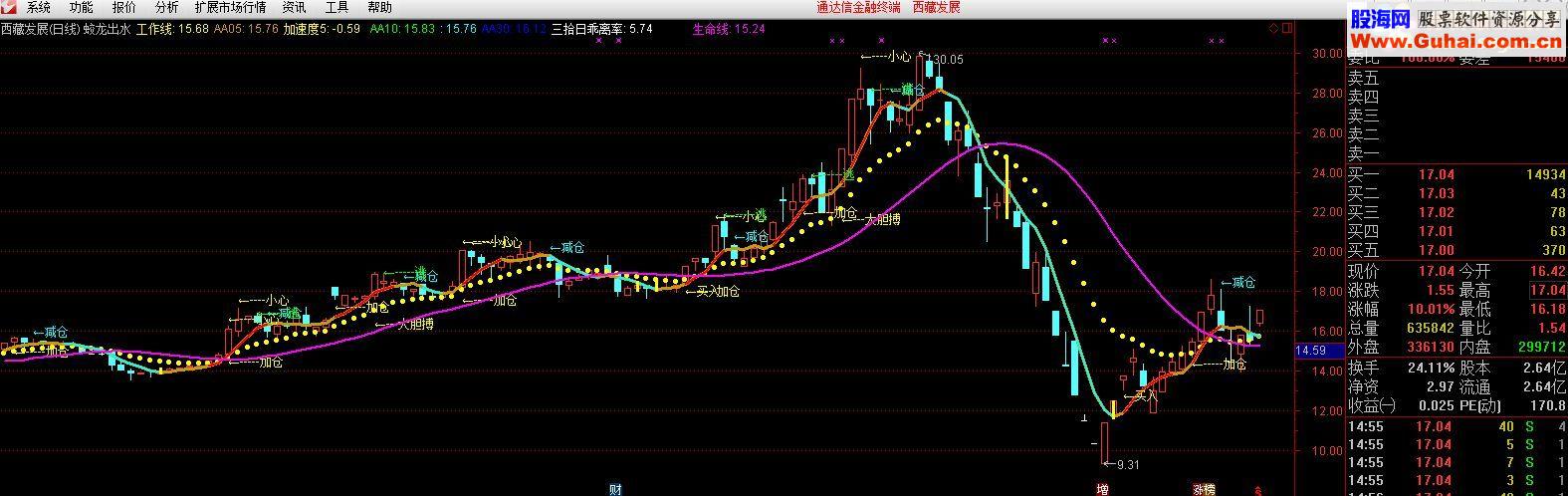Open the 系统 menu

(39, 8)
